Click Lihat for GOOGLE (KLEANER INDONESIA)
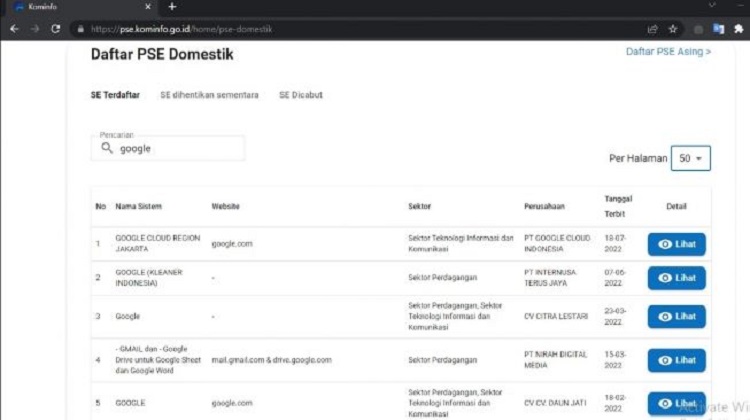 (x=676, y=278)
